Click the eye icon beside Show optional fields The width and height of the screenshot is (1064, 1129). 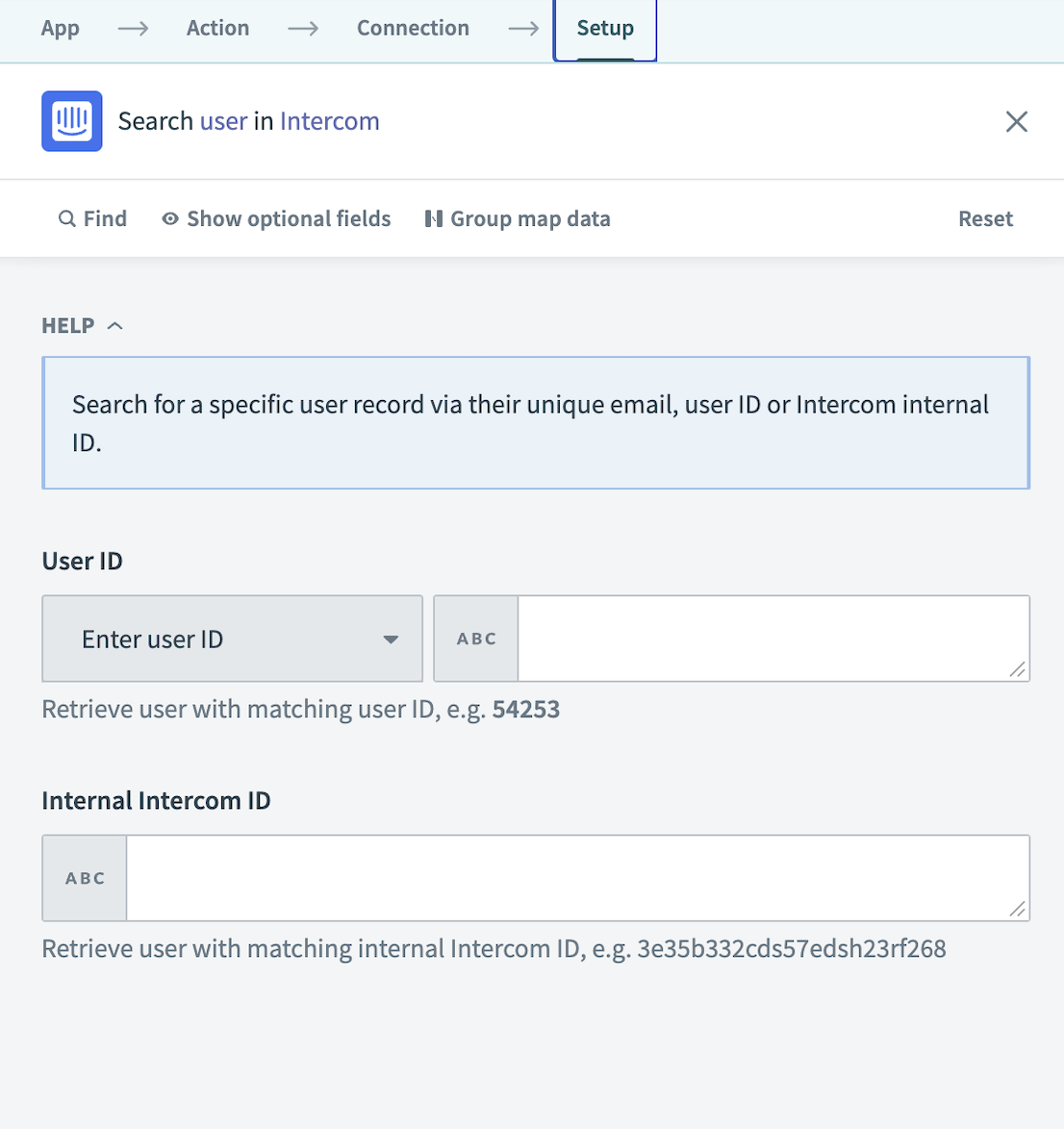pyautogui.click(x=170, y=218)
